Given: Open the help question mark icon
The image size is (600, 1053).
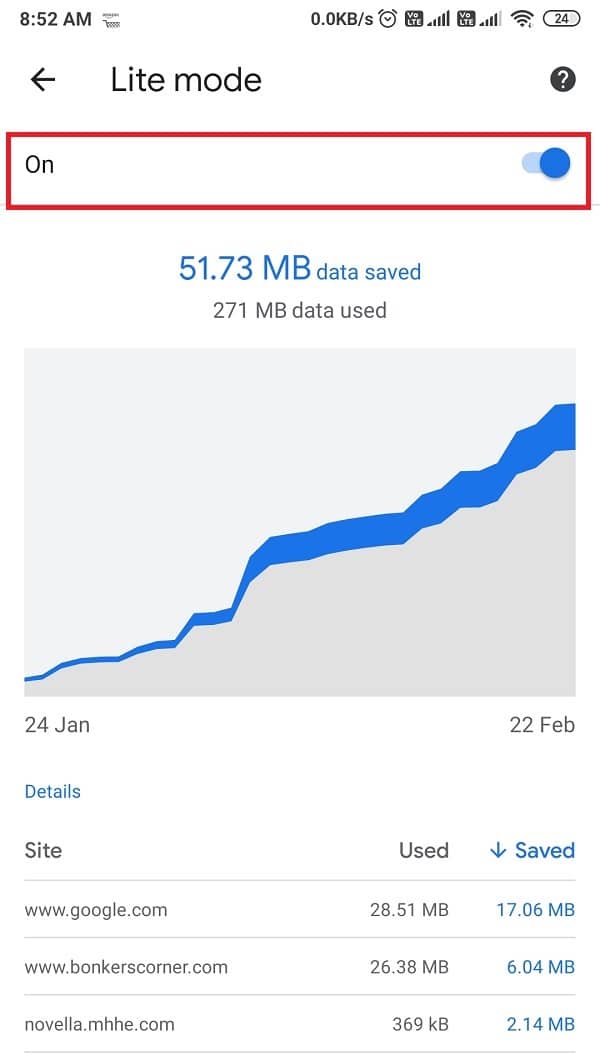Looking at the screenshot, I should click(x=563, y=80).
